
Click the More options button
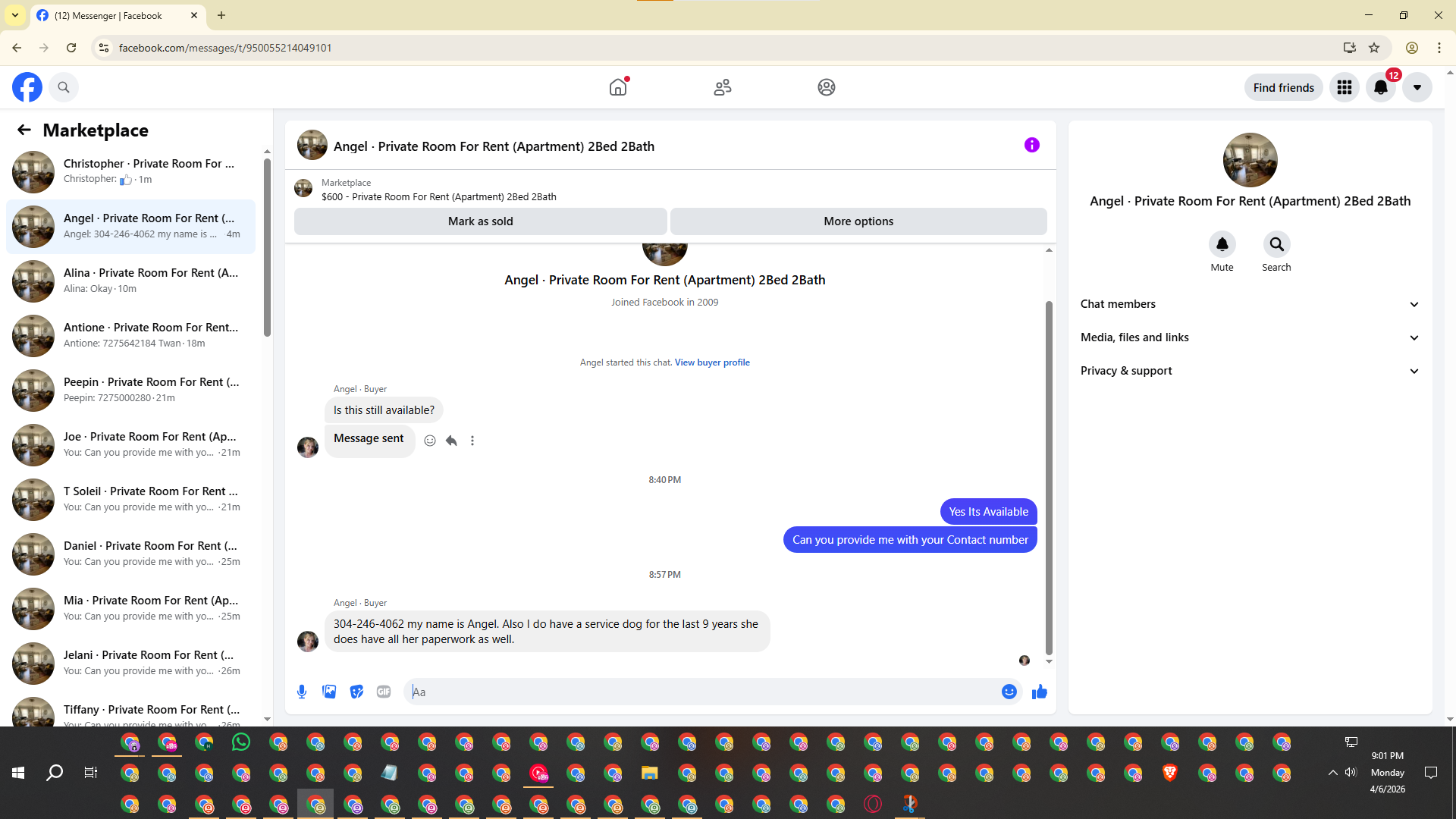coord(858,221)
